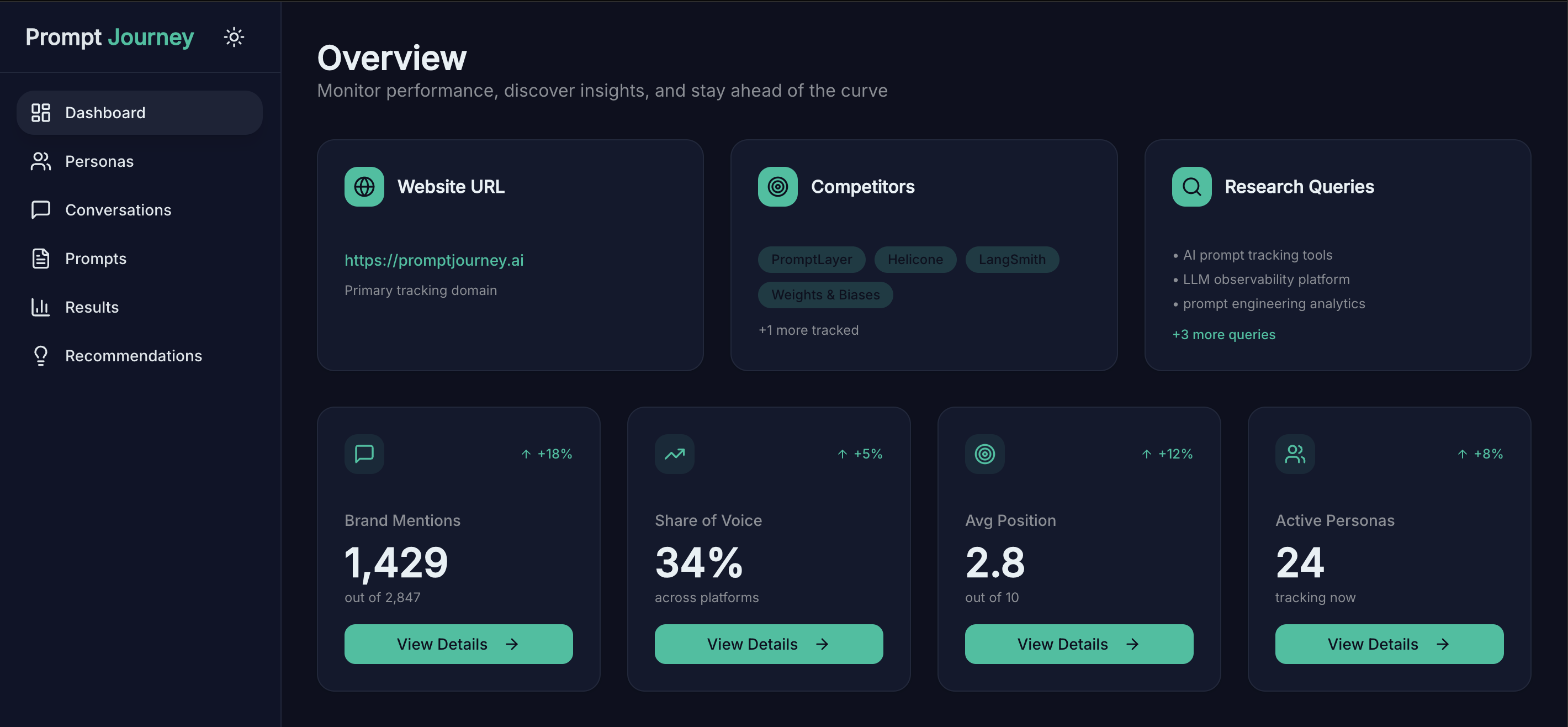The width and height of the screenshot is (1568, 727).
Task: Select the Weights & Biases competitor tag
Action: 825,294
